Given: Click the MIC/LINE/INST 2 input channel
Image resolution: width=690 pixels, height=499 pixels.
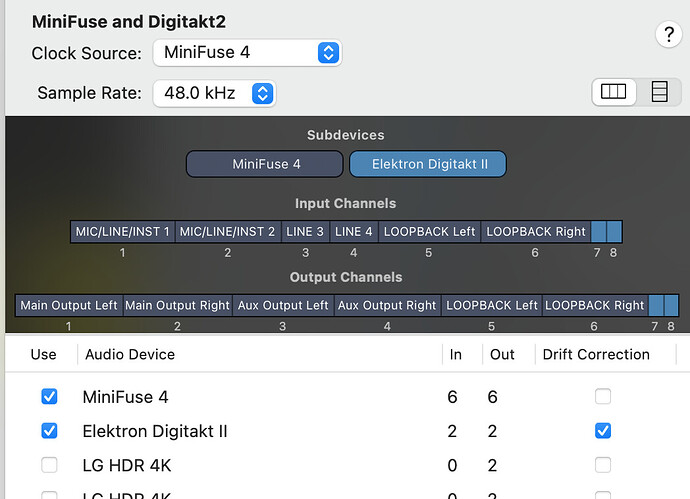Looking at the screenshot, I should 228,232.
